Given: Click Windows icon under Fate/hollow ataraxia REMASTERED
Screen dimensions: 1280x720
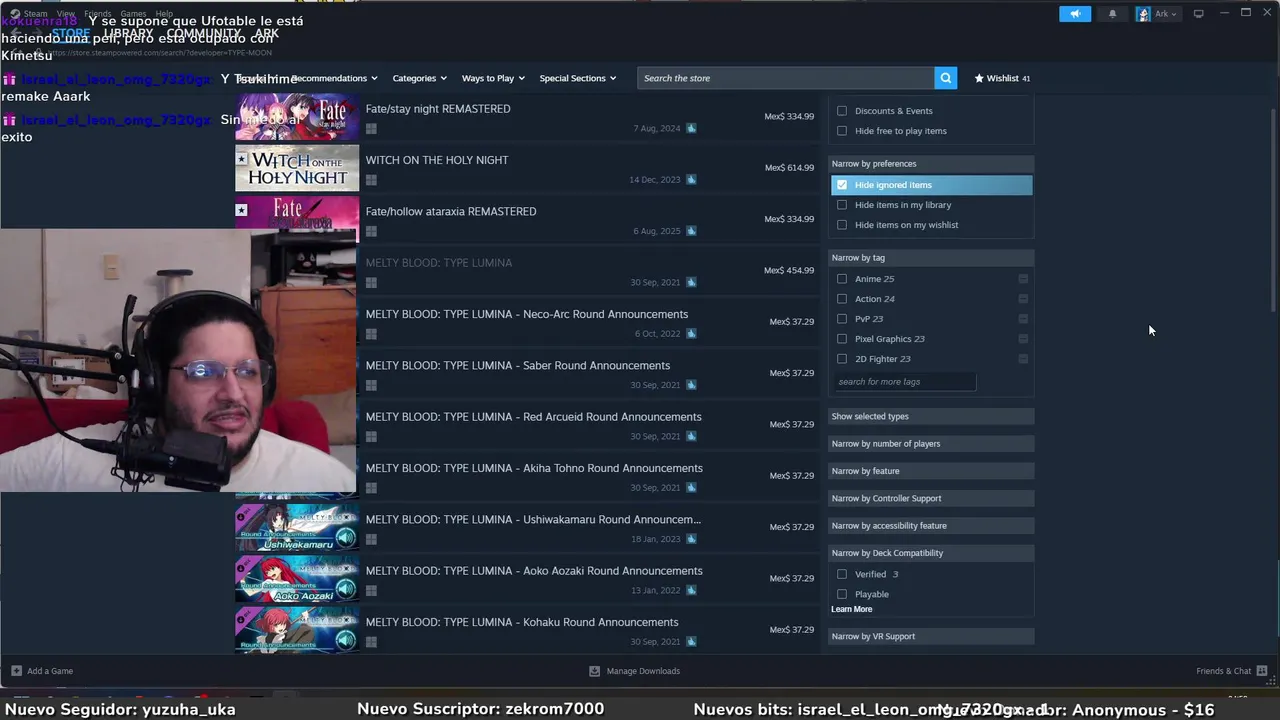Looking at the screenshot, I should [371, 231].
